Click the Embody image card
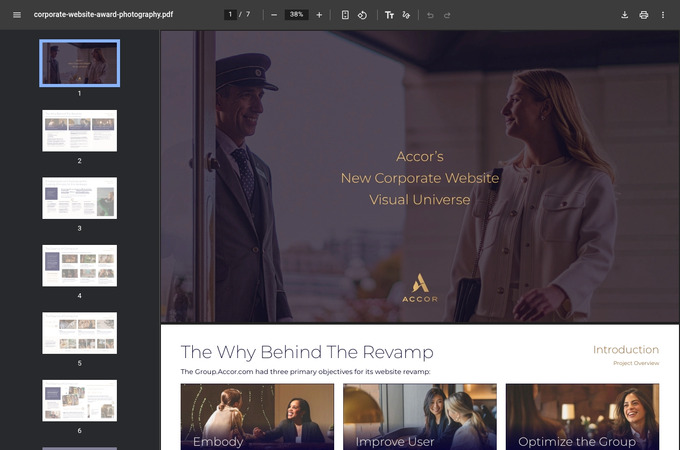This screenshot has width=680, height=450. (257, 417)
